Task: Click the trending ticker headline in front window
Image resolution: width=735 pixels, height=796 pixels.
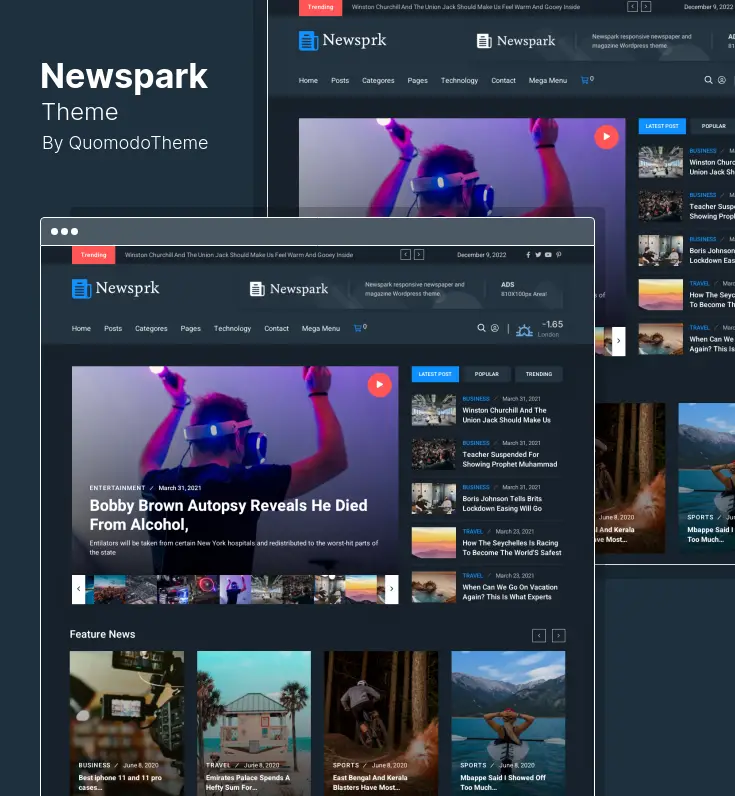Action: point(239,255)
